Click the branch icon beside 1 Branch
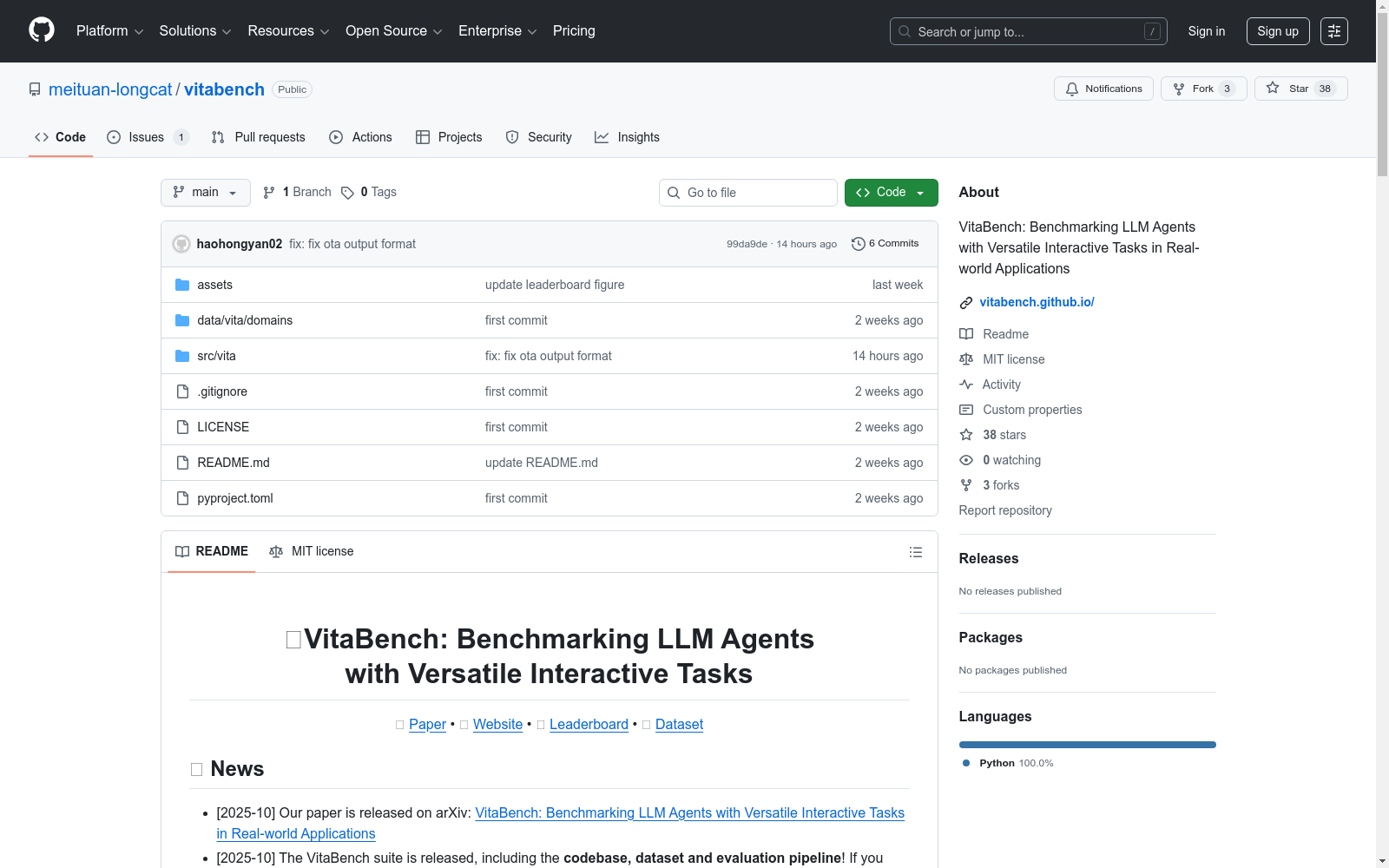The image size is (1389, 868). click(x=269, y=193)
